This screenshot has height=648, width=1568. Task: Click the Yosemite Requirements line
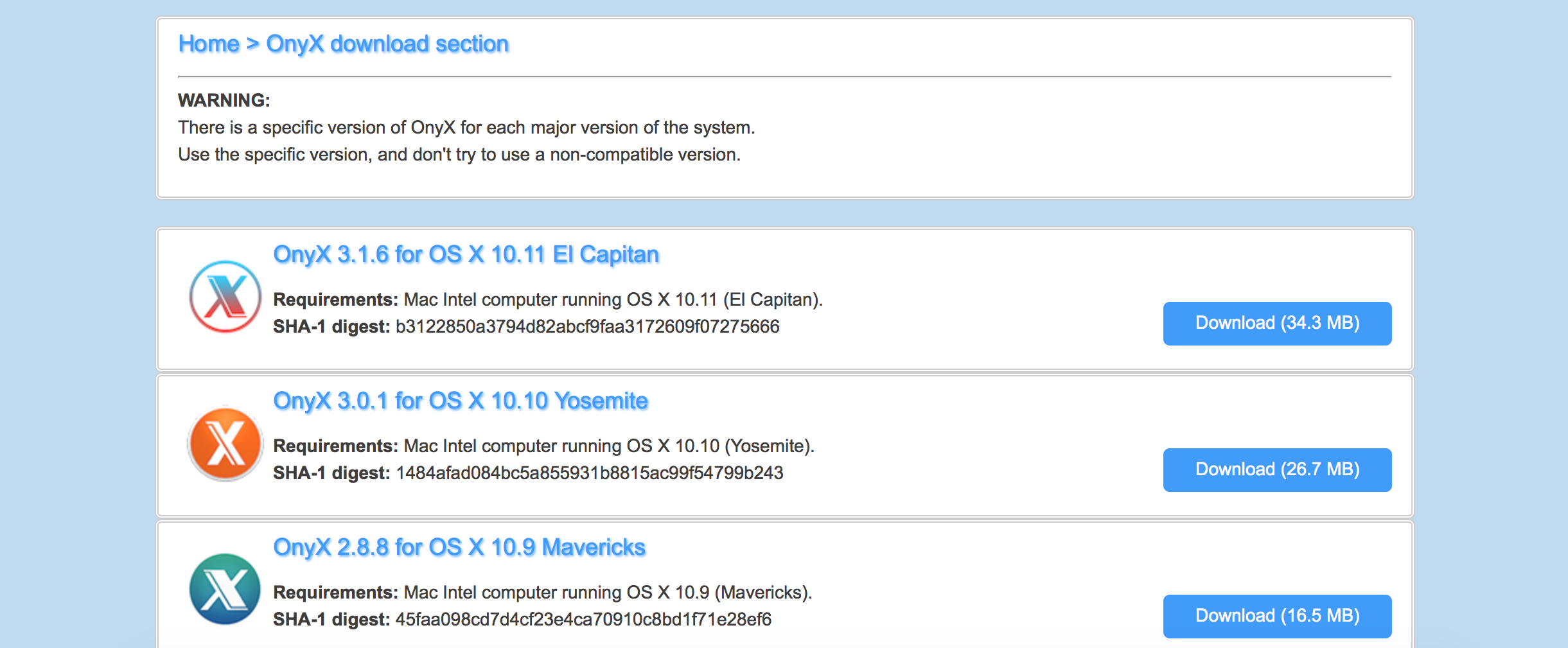pyautogui.click(x=543, y=446)
